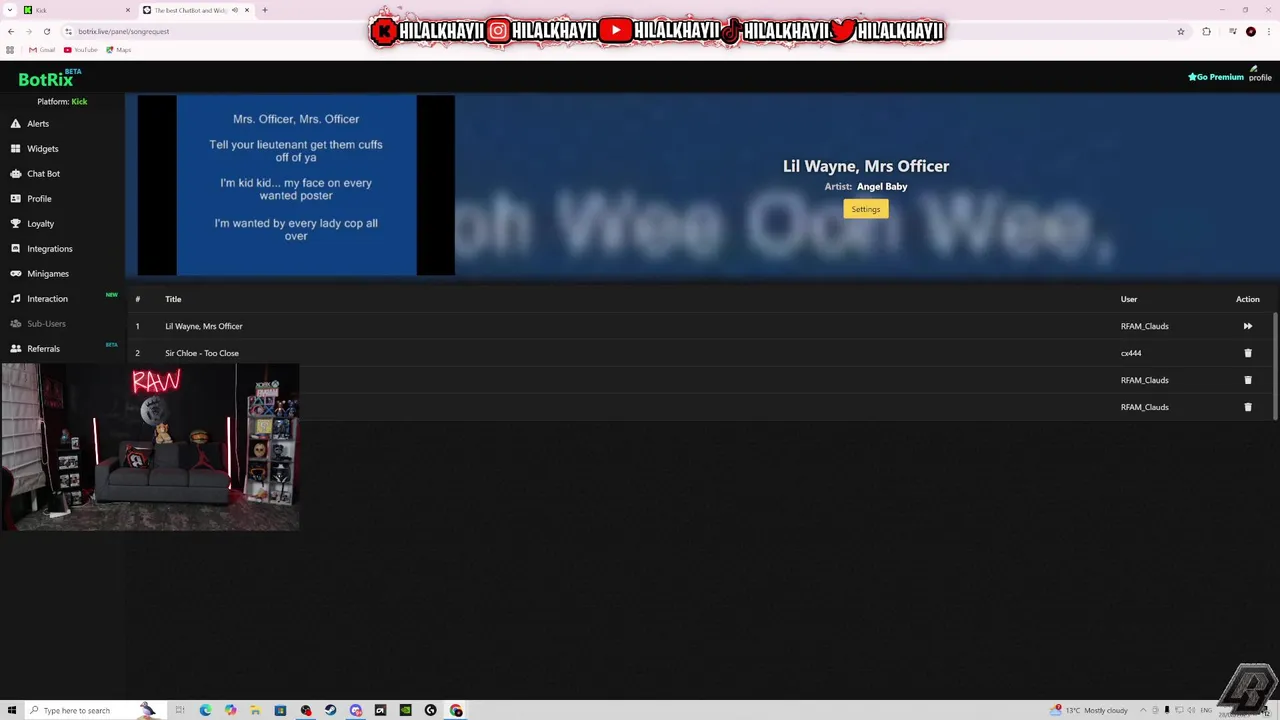
Task: Open the Chrome three-dot menu
Action: (1268, 31)
